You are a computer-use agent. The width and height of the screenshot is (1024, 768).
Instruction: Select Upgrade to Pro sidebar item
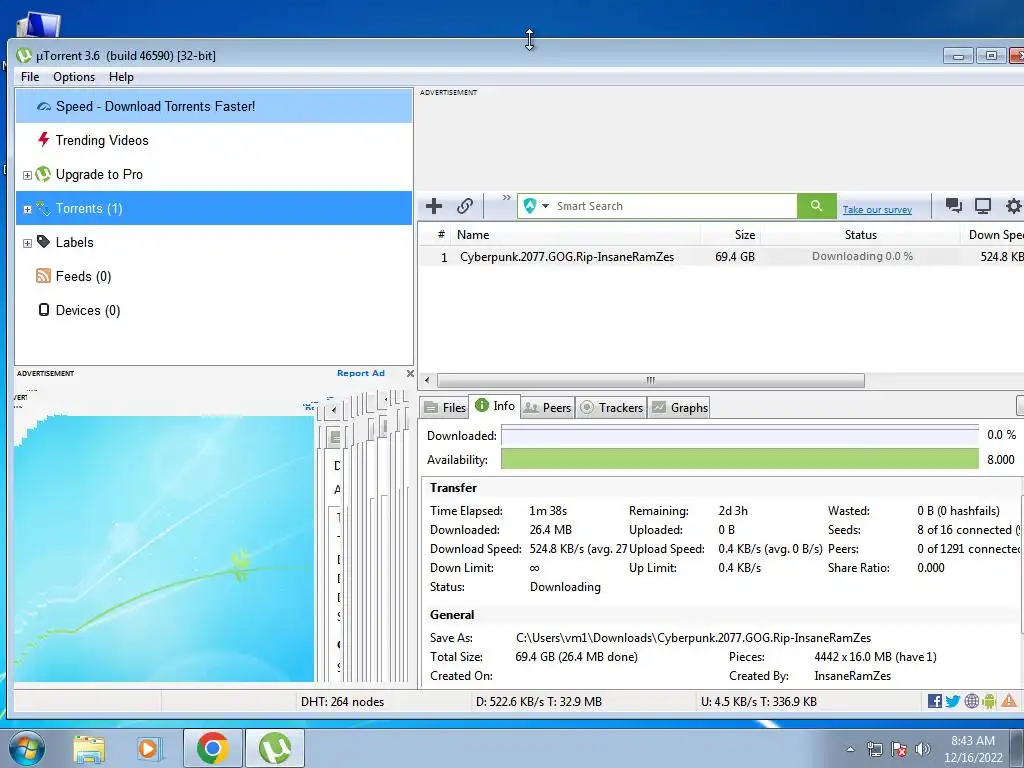click(x=99, y=174)
